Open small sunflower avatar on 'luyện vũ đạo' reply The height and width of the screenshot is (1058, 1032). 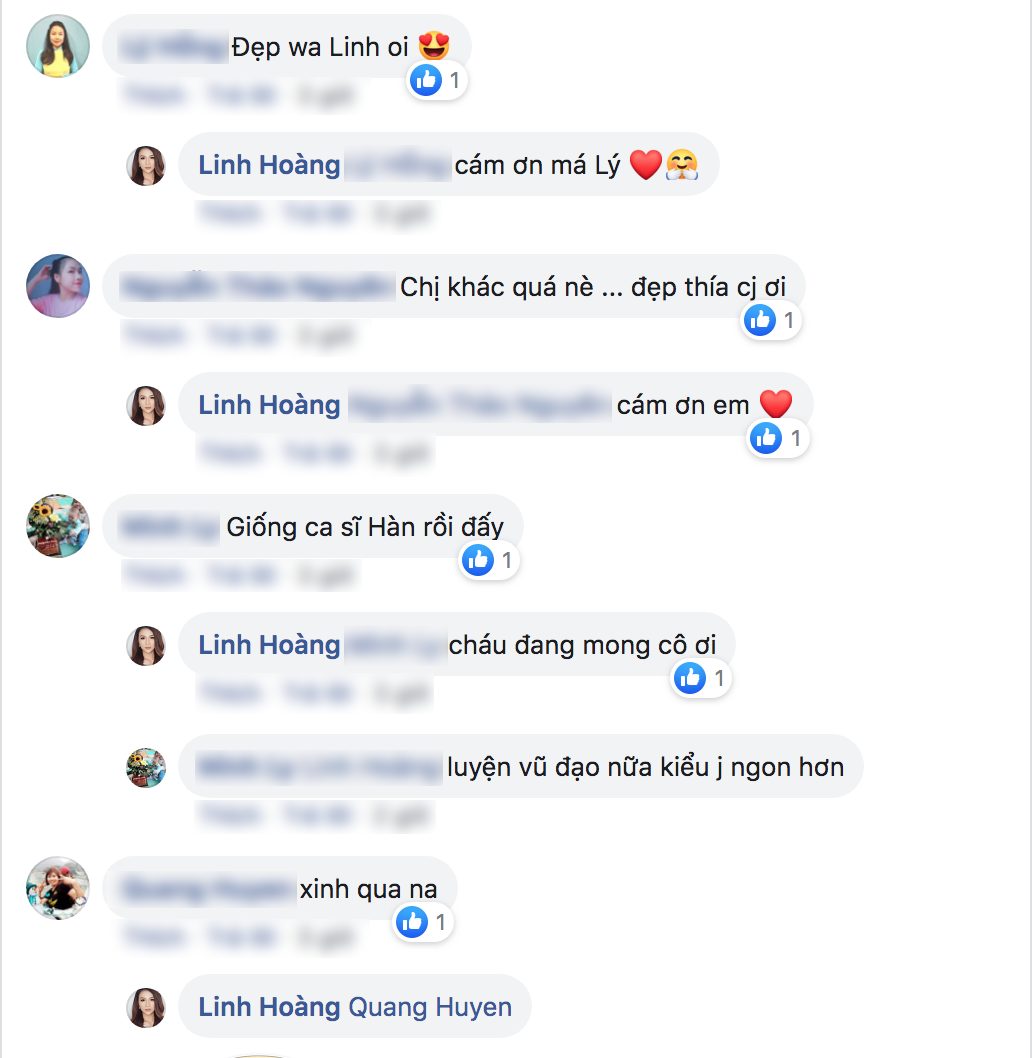click(146, 767)
